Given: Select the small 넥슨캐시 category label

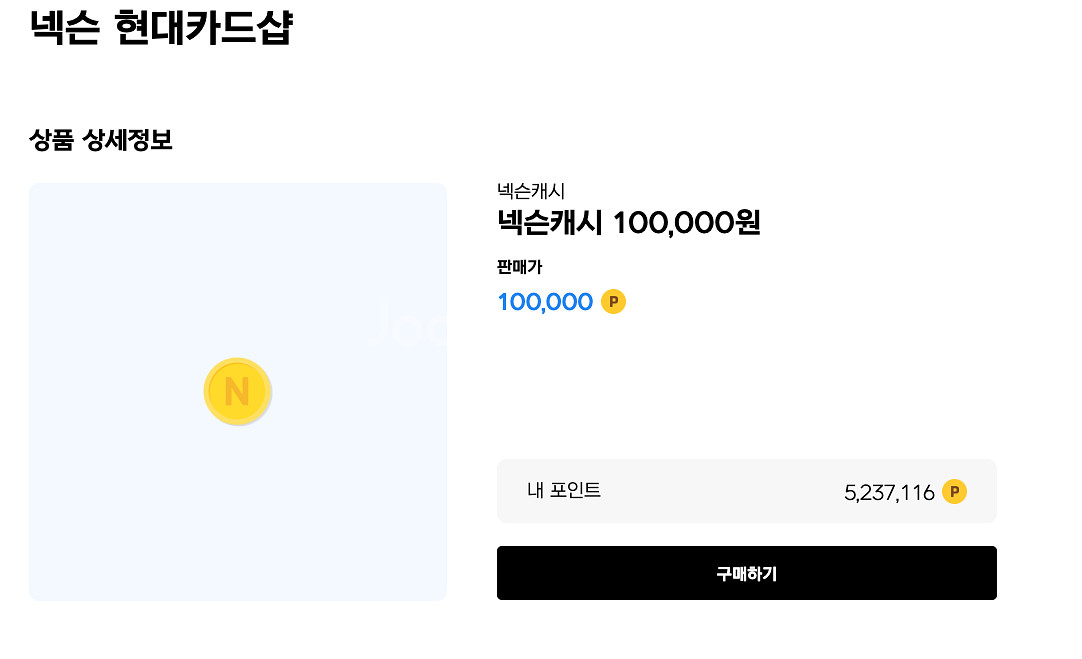Looking at the screenshot, I should pos(531,191).
